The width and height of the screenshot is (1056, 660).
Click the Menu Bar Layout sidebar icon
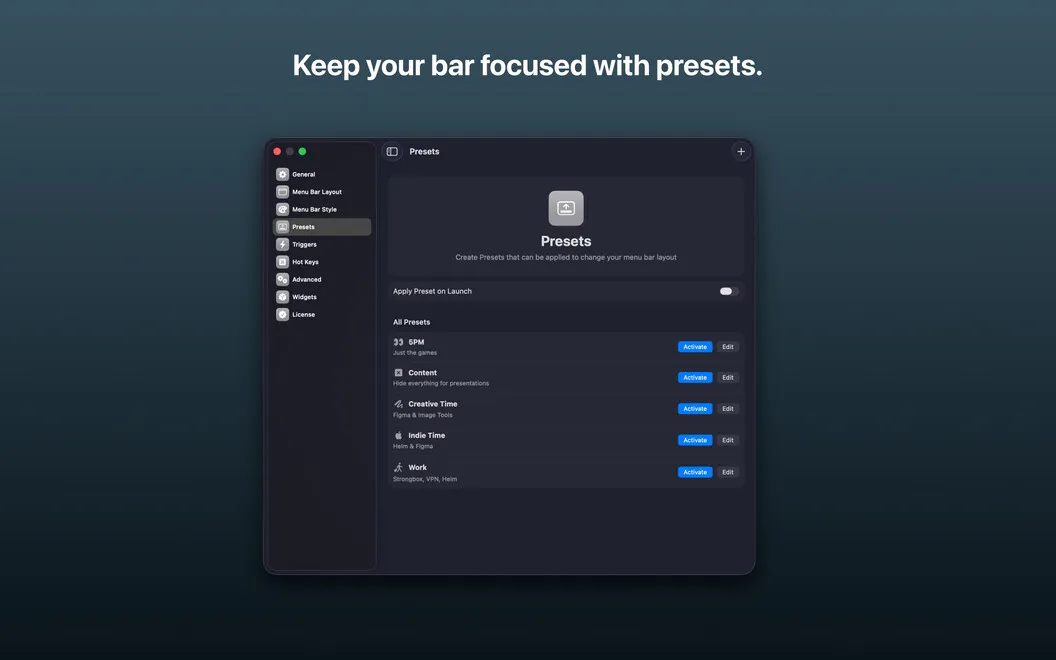click(x=283, y=192)
